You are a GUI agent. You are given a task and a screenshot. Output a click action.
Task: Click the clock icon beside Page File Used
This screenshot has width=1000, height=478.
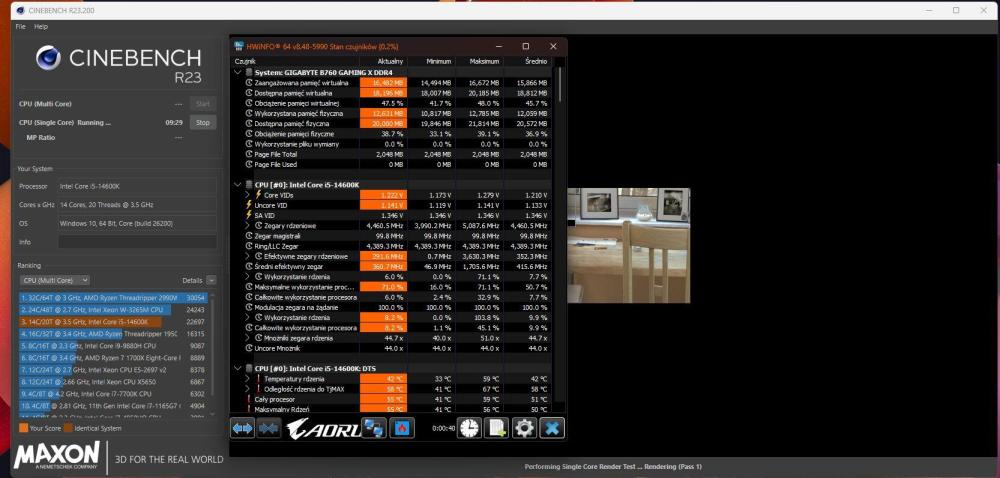249,164
